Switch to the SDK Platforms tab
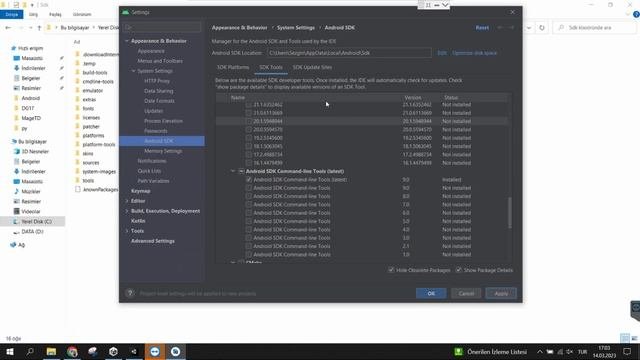This screenshot has width=640, height=360. tap(233, 67)
